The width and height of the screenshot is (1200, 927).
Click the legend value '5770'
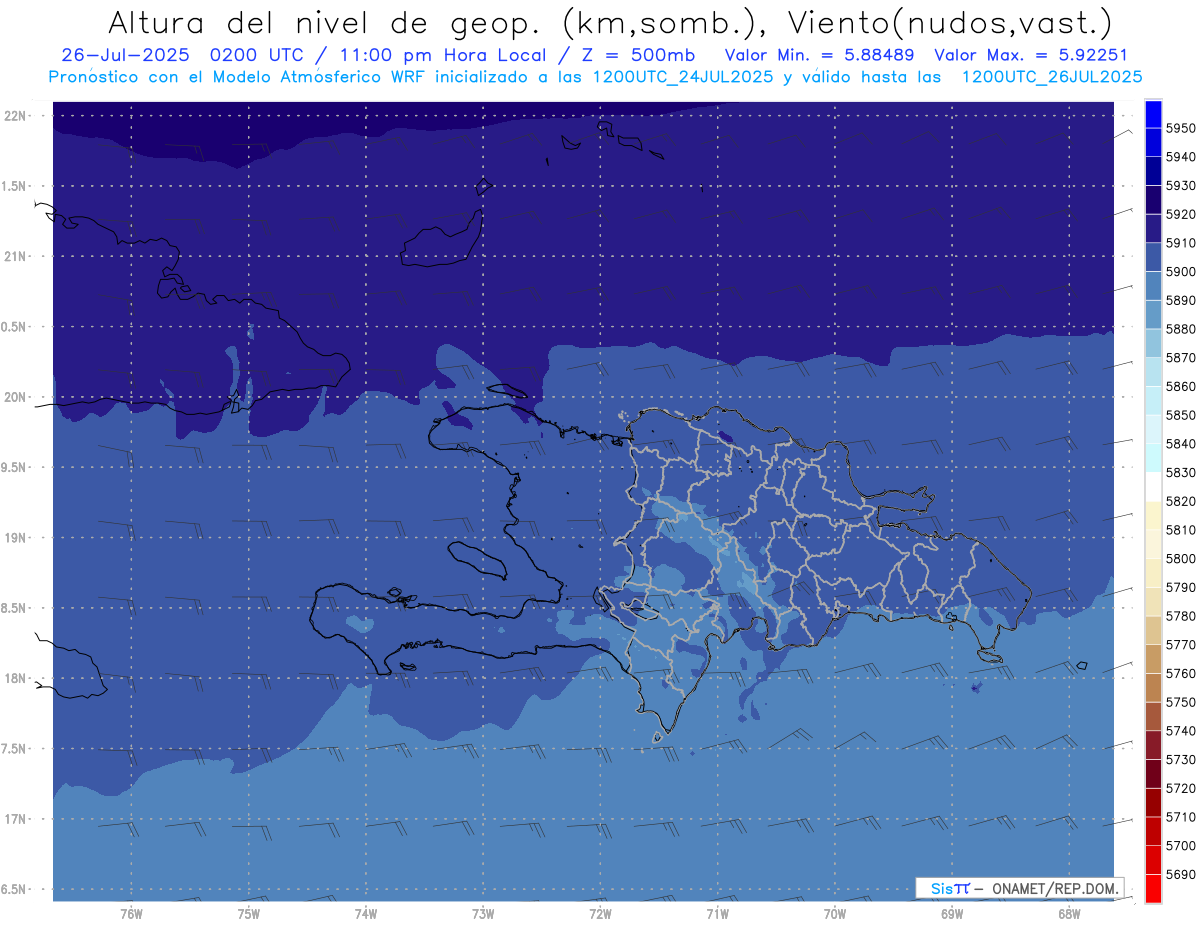coord(1181,645)
